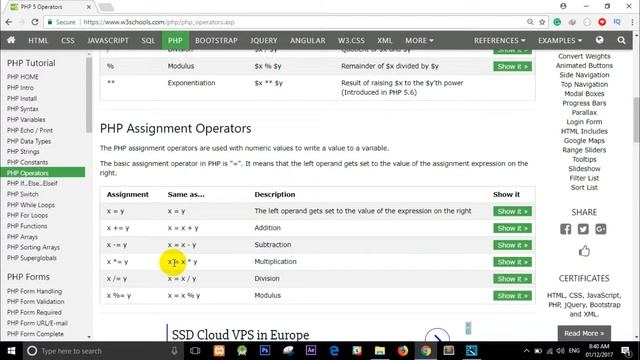Open Task View on taskbar
Viewport: 640px width, 360px height.
[195, 351]
